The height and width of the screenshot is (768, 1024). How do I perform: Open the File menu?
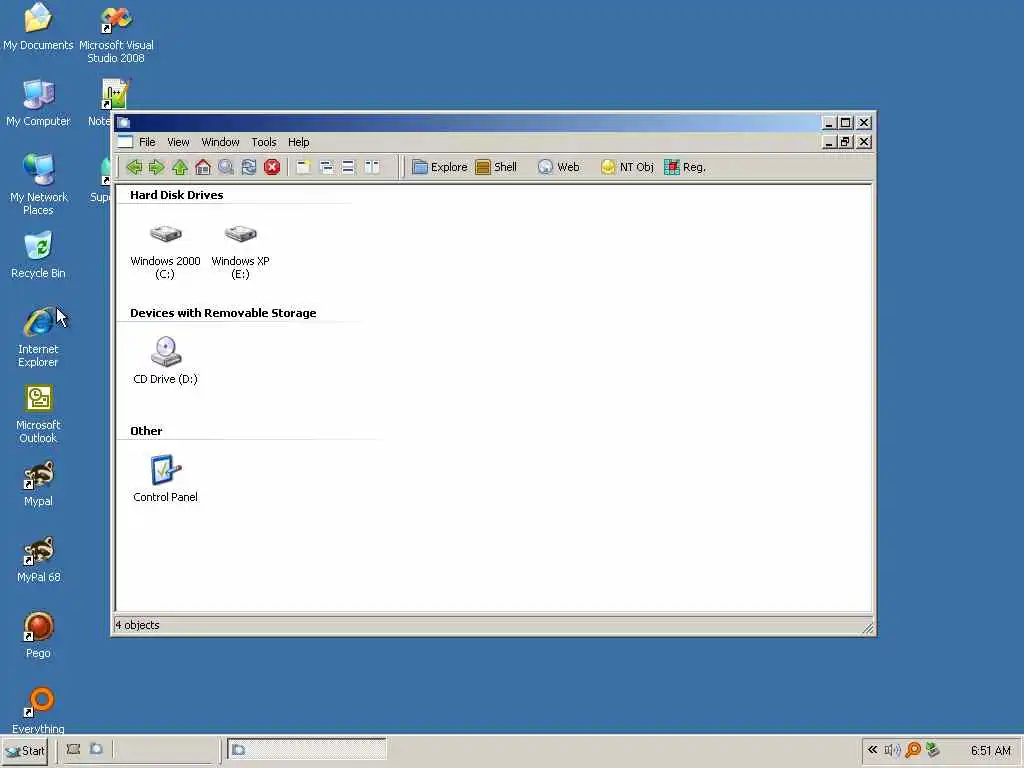(x=148, y=142)
